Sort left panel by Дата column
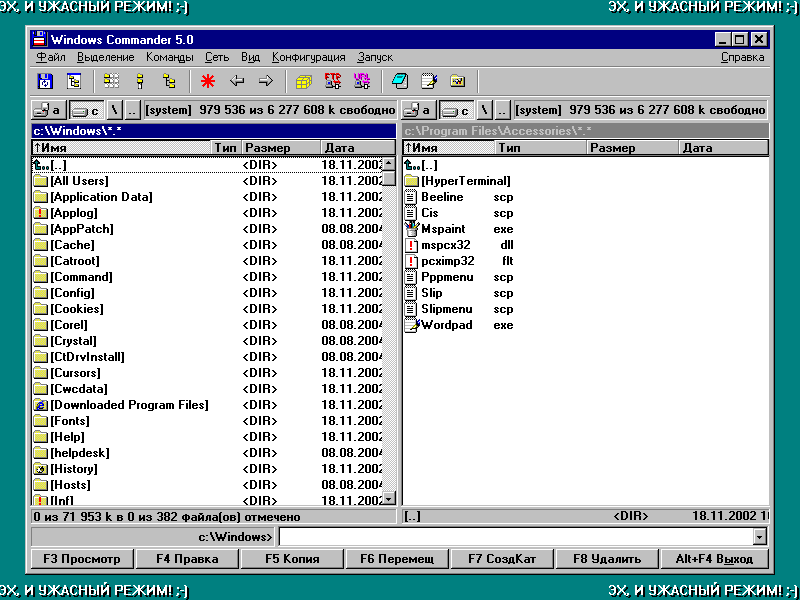 tap(358, 148)
